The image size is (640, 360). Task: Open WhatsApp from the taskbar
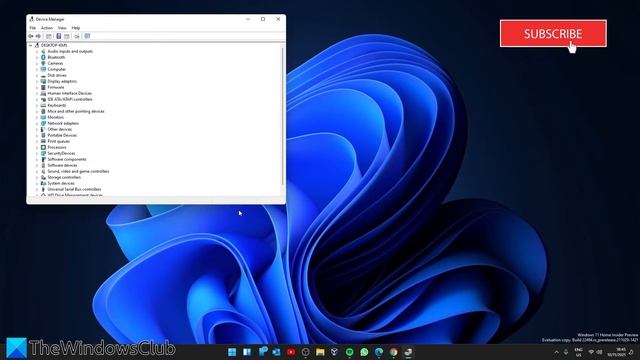coord(364,352)
